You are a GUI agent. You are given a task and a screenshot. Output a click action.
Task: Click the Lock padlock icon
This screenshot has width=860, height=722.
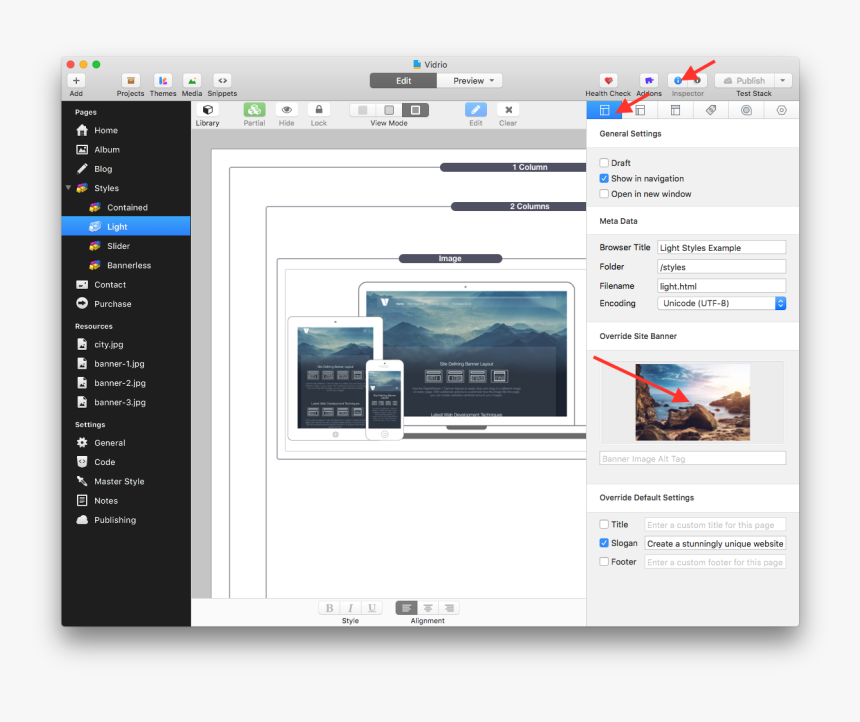[x=318, y=110]
